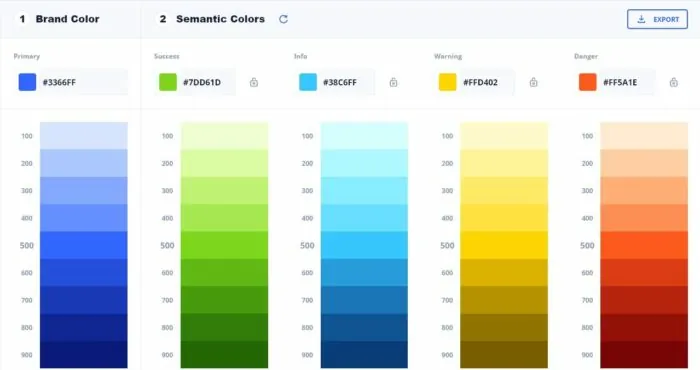Select the Danger 700 shade
Viewport: 700px width, 370px height.
point(644,300)
